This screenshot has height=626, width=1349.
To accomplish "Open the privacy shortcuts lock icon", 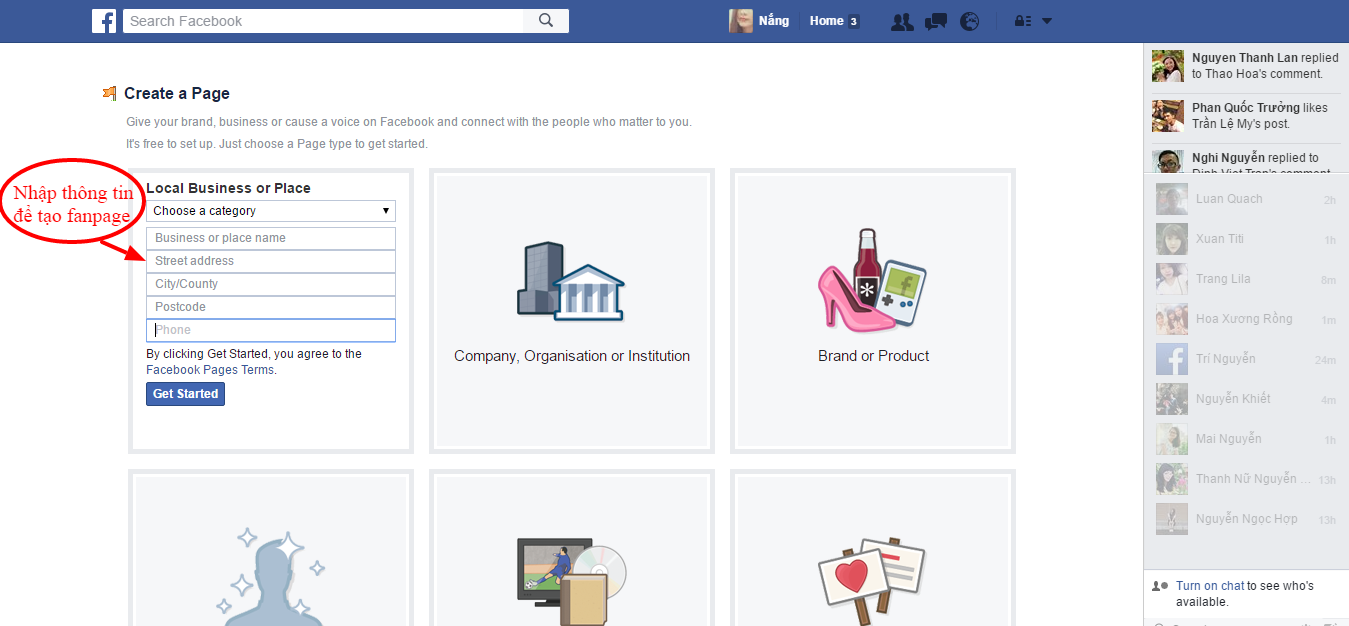I will coord(1022,21).
